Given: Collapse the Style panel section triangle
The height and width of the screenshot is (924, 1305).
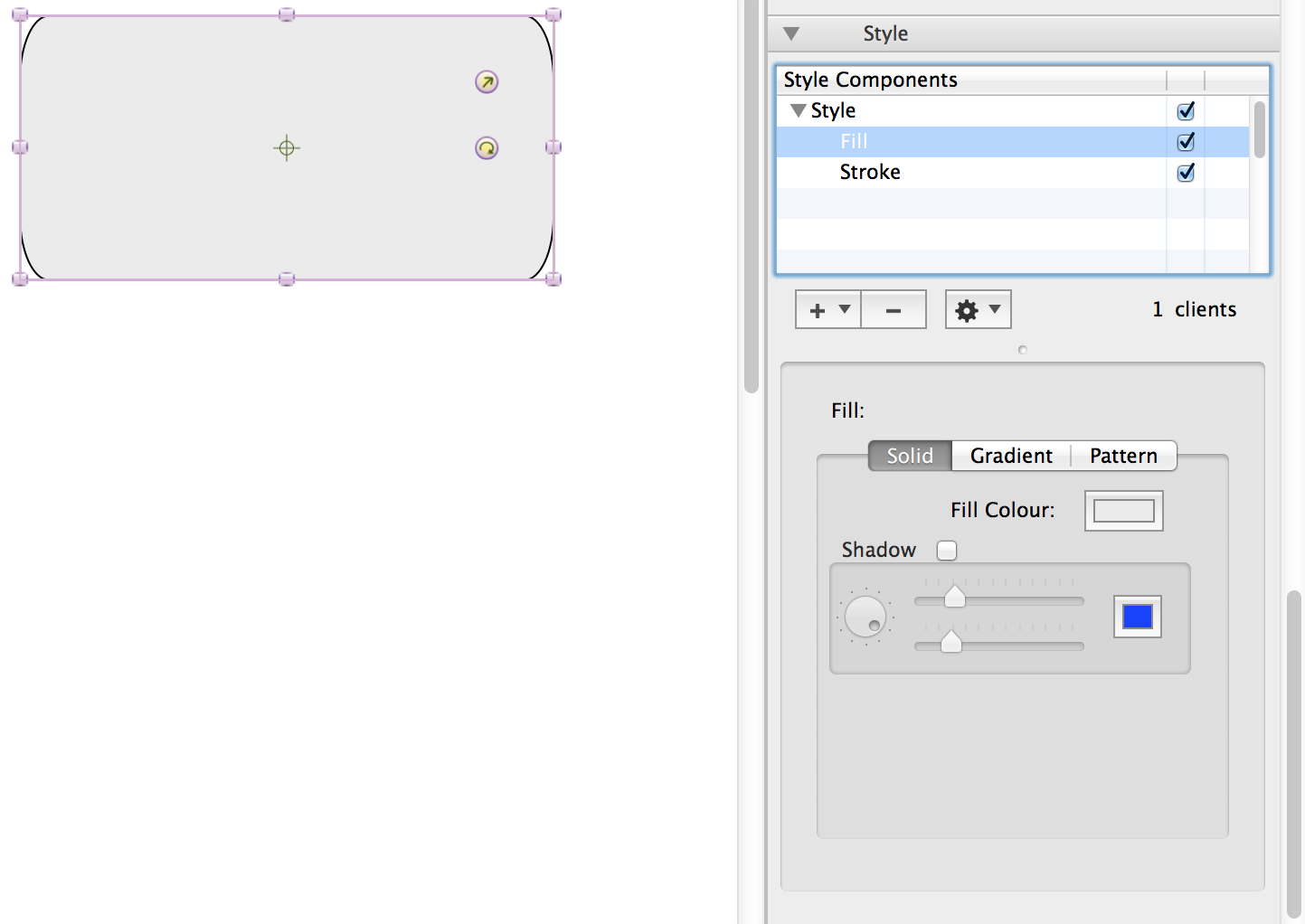Looking at the screenshot, I should point(791,34).
